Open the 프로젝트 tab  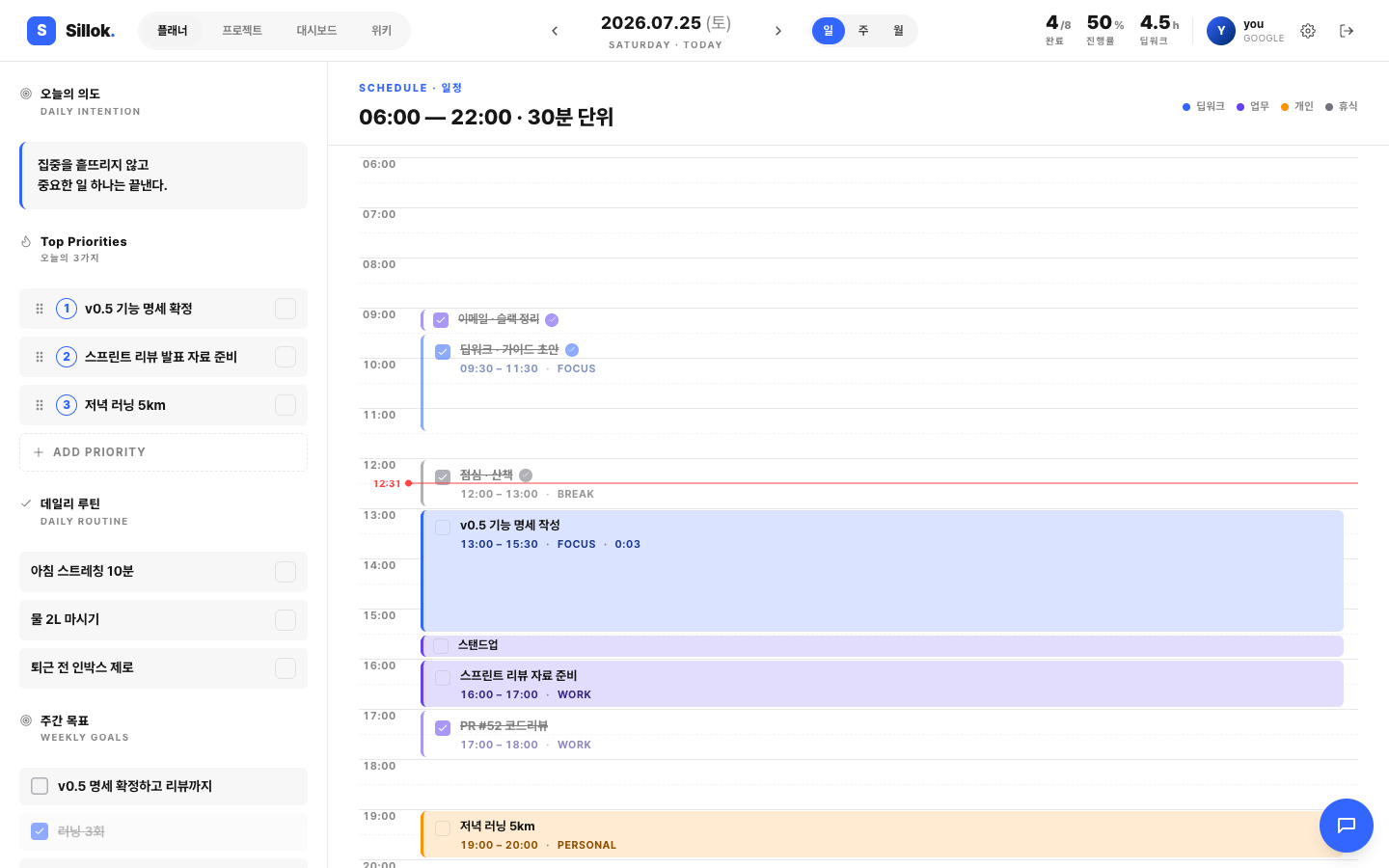tap(242, 31)
